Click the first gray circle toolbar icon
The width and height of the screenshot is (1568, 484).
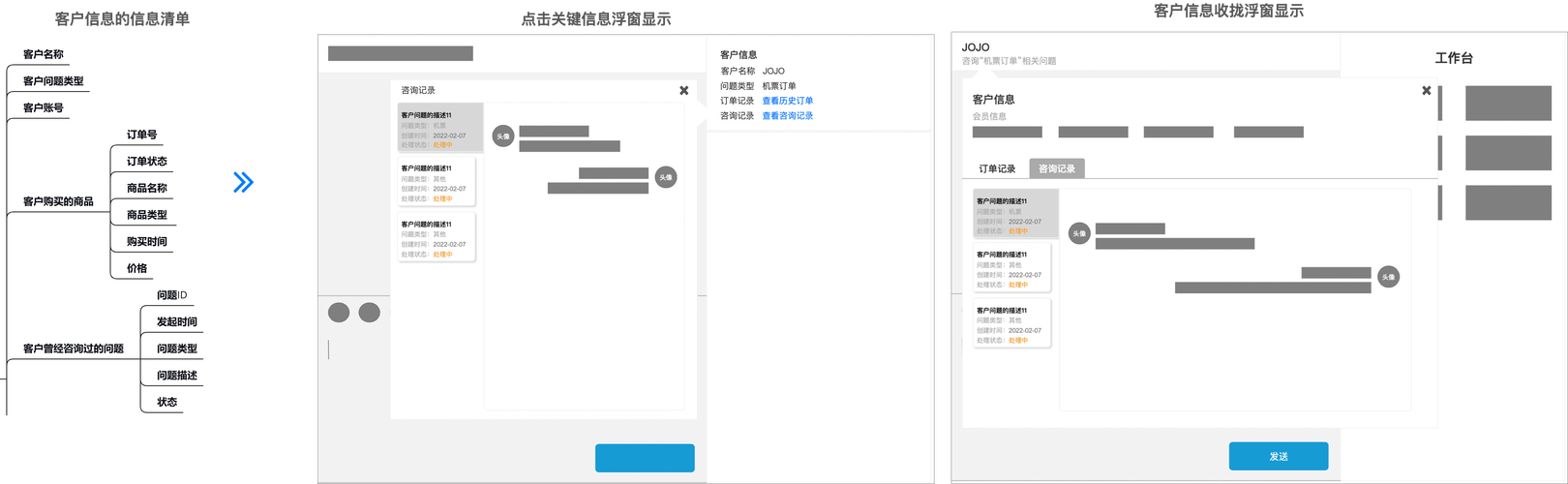pos(339,312)
